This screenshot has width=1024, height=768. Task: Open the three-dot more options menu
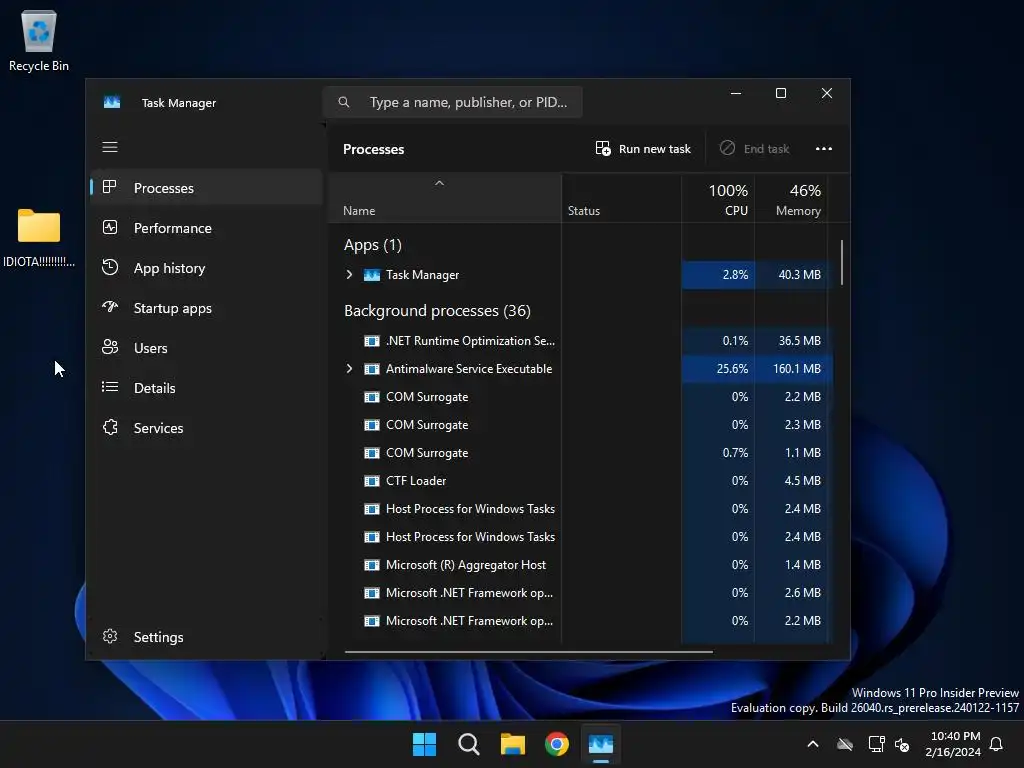[x=824, y=149]
